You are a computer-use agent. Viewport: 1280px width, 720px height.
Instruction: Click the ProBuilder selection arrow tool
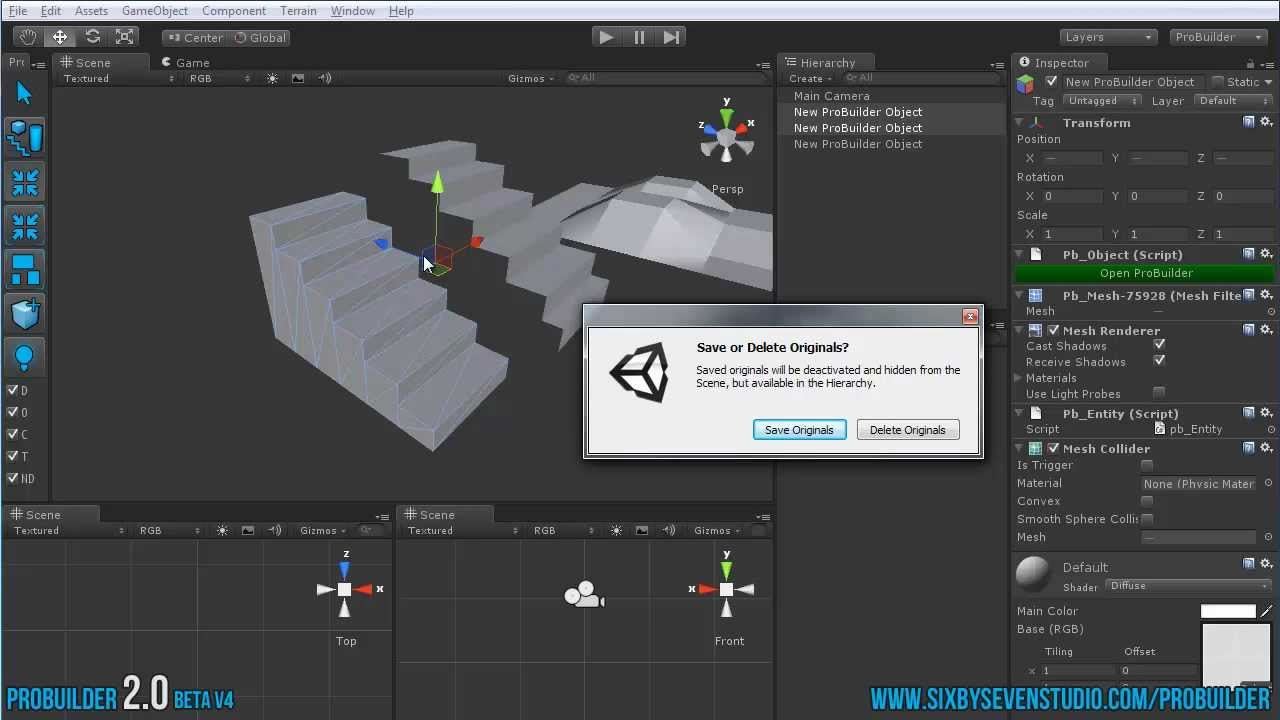(x=24, y=93)
